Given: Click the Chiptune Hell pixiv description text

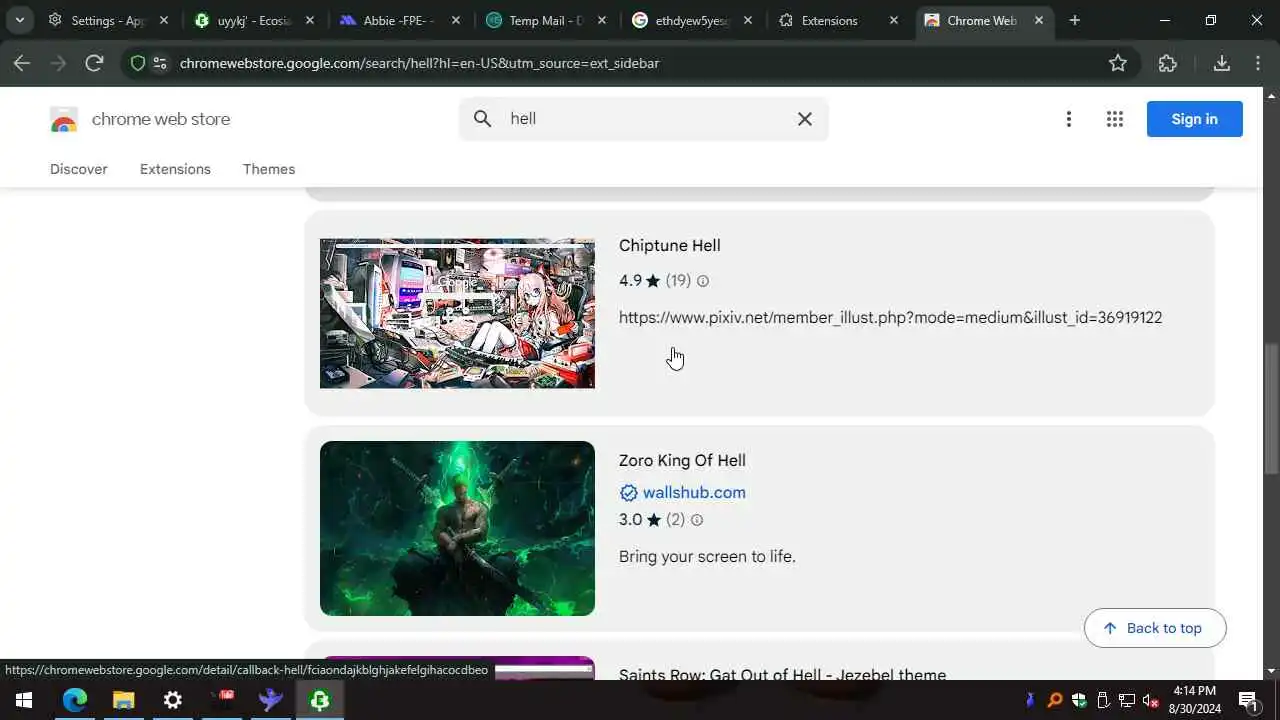Looking at the screenshot, I should 890,318.
